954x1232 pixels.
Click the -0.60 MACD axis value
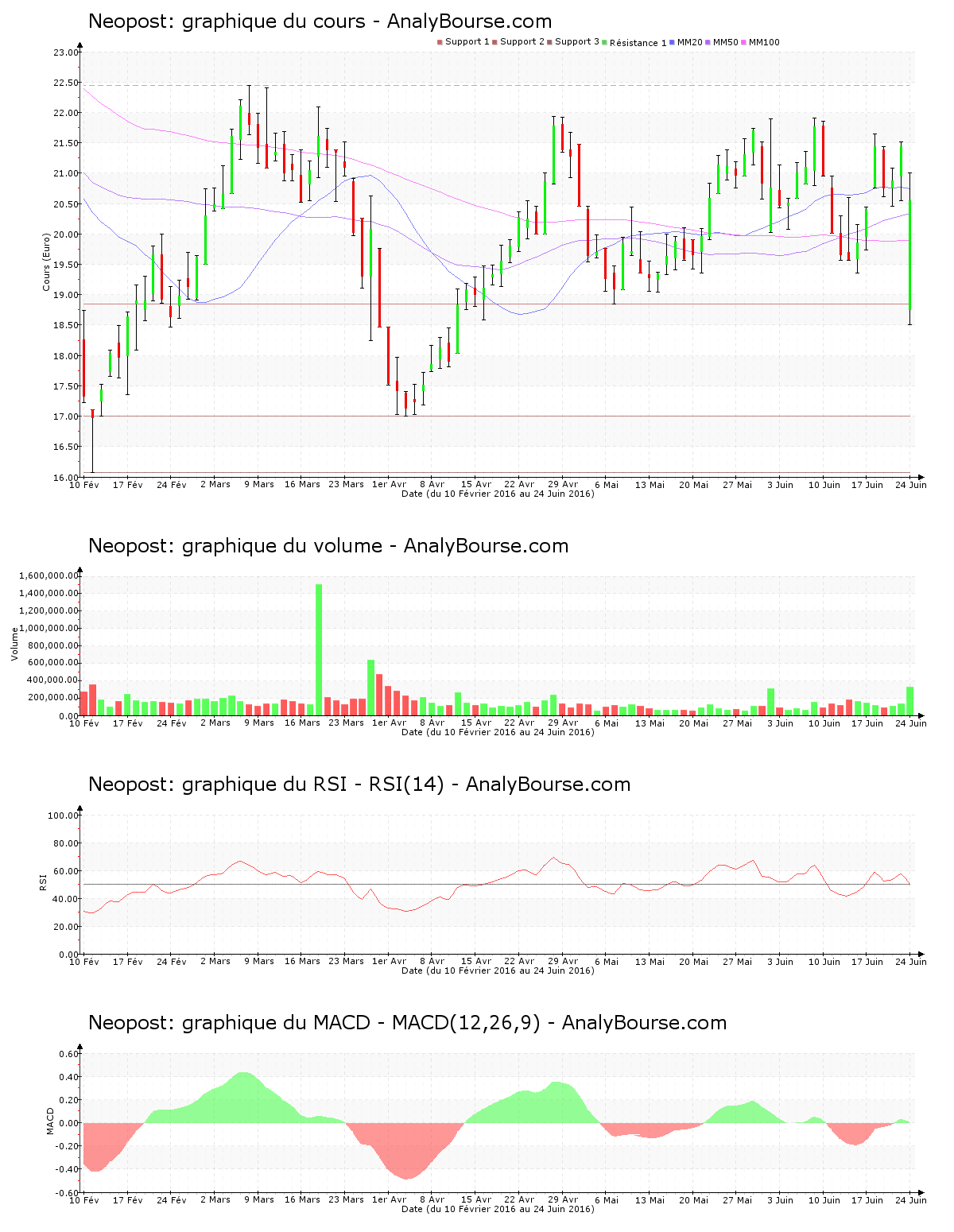(68, 1193)
